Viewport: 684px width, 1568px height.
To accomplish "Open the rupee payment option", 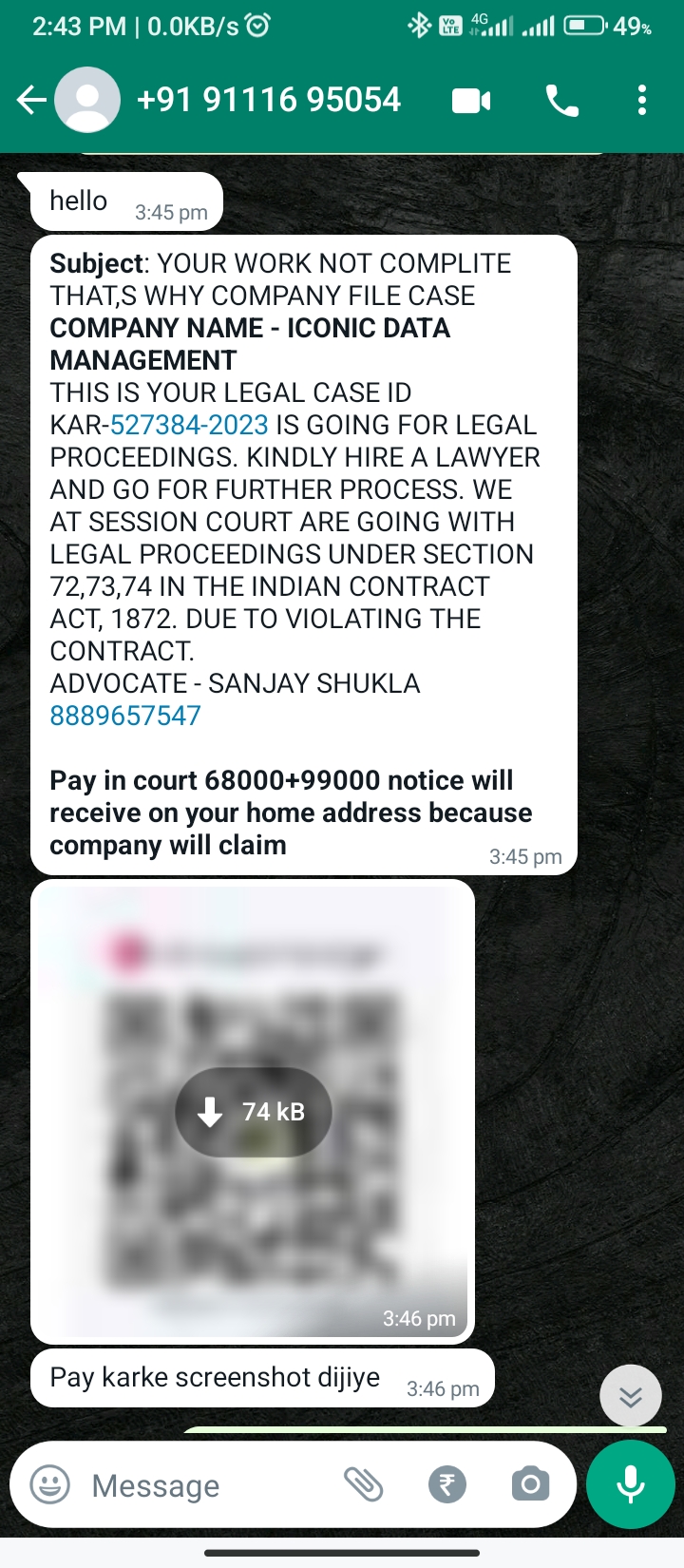I will pyautogui.click(x=447, y=1484).
